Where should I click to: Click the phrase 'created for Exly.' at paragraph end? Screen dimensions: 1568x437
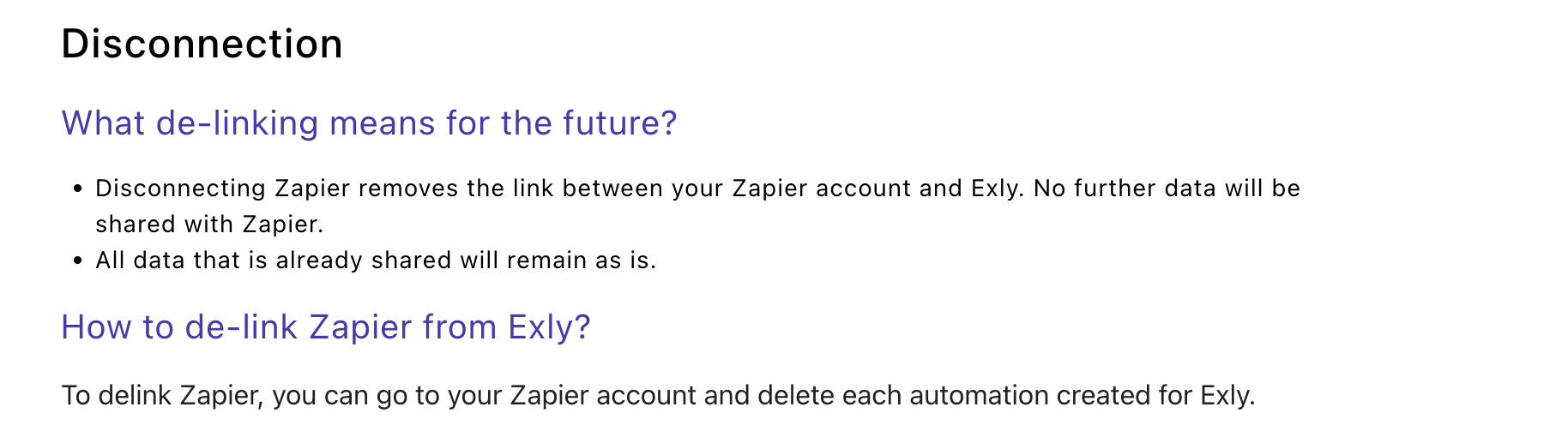[1156, 396]
